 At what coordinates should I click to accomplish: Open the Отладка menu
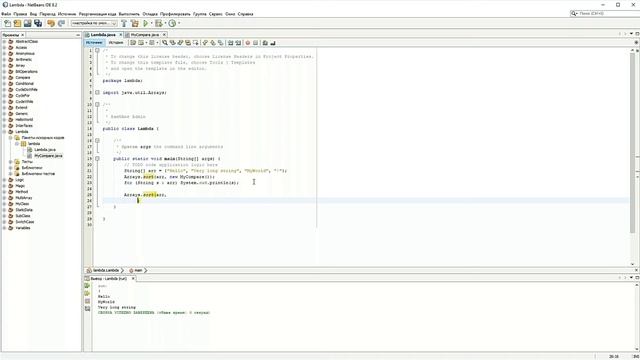click(150, 14)
